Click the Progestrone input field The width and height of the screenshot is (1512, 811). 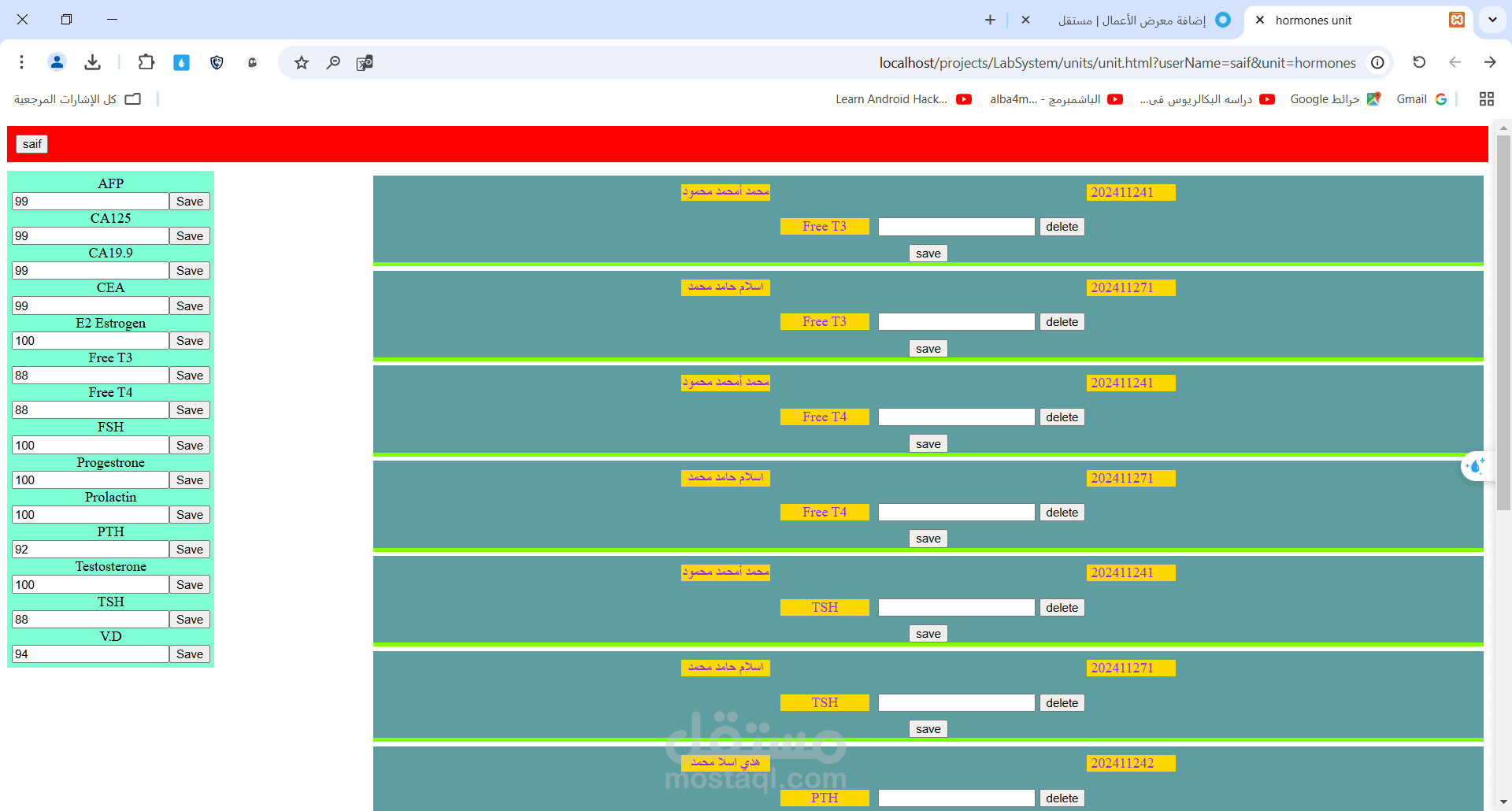(x=91, y=480)
